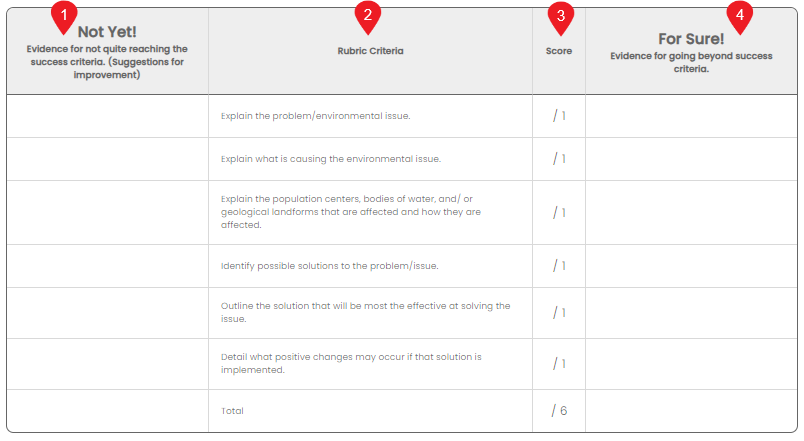Viewport: 804px width, 441px height.
Task: Click red marker number 3
Action: 560,17
